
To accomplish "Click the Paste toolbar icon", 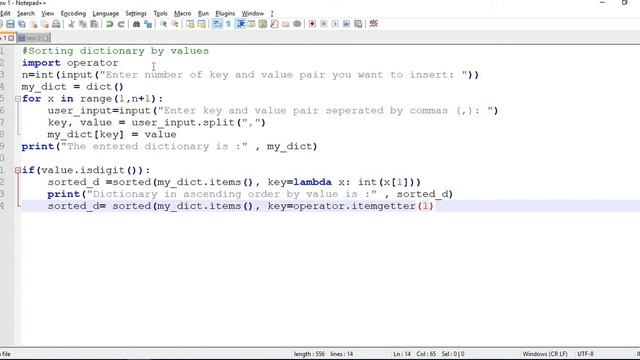I will pos(94,24).
